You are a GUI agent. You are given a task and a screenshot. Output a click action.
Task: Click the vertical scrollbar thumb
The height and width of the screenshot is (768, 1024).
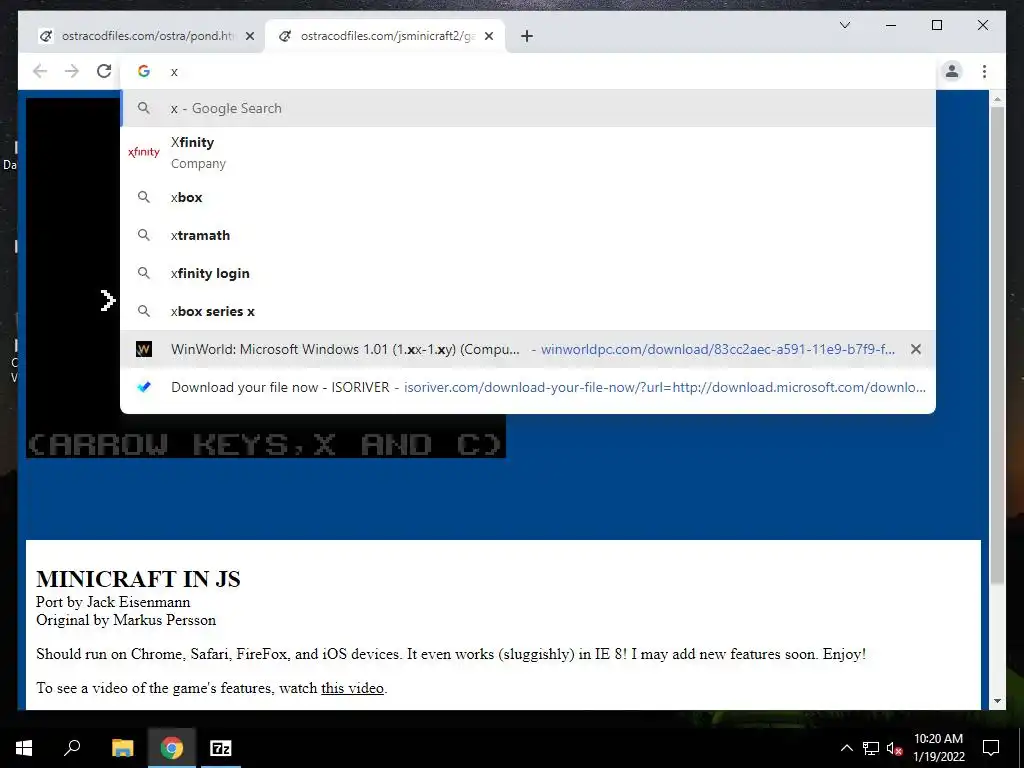997,345
